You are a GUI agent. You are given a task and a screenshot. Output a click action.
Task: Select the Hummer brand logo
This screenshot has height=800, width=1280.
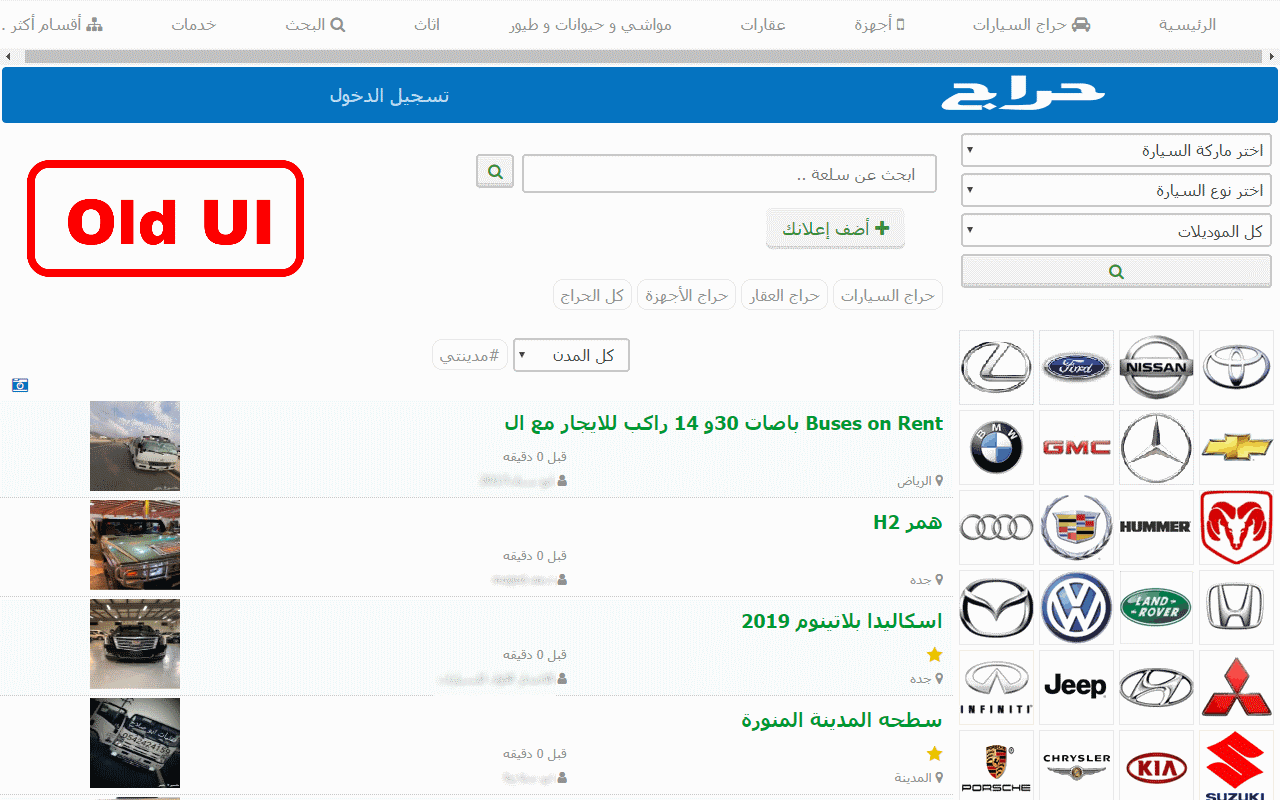(1156, 527)
